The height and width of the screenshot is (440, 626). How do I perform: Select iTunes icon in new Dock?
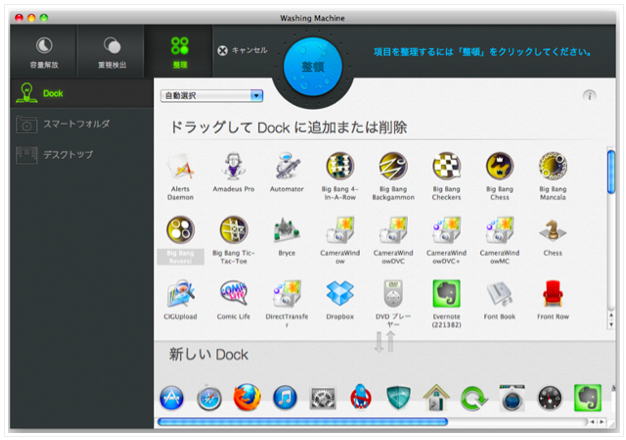(x=285, y=398)
